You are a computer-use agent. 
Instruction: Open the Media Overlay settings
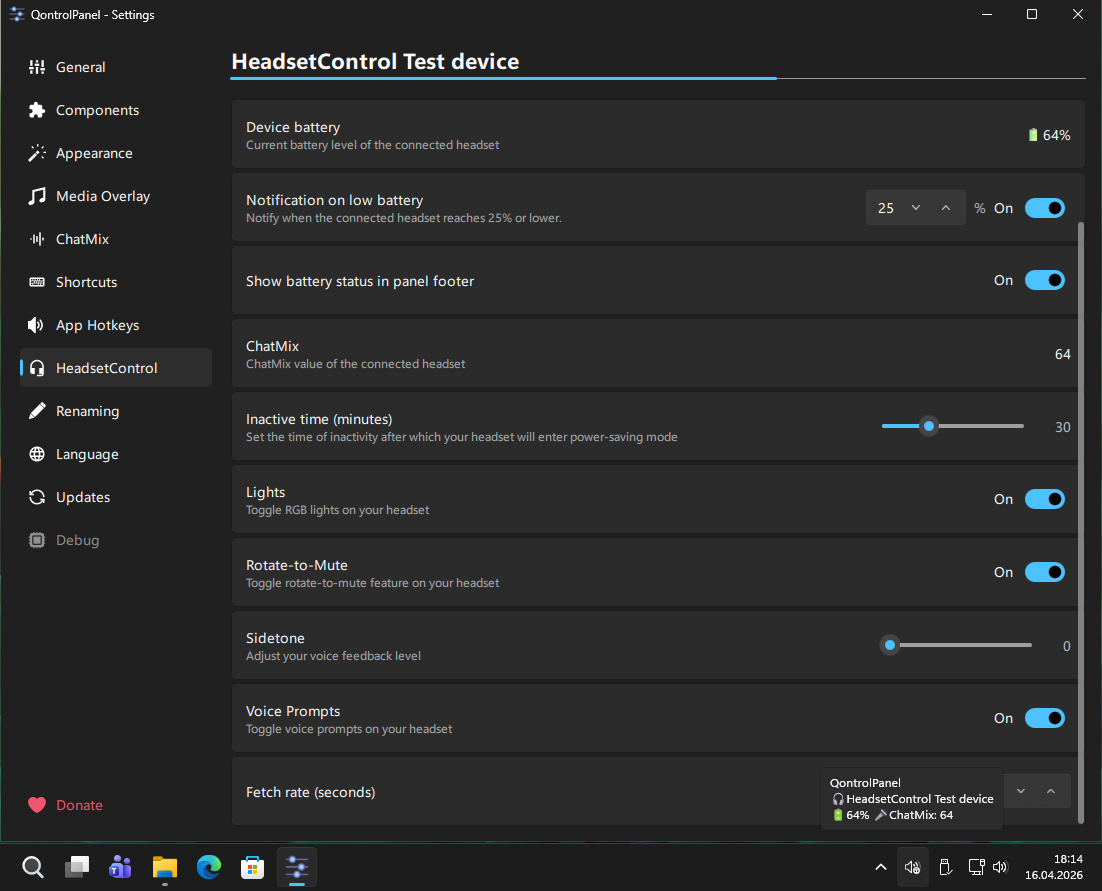click(x=116, y=196)
